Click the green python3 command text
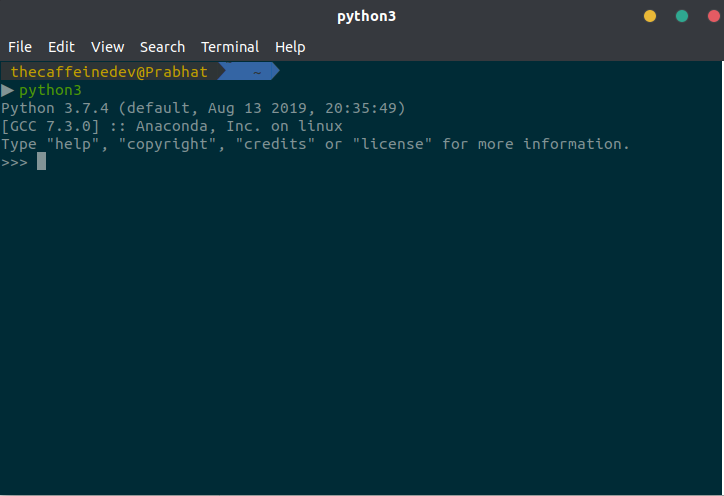 point(50,90)
